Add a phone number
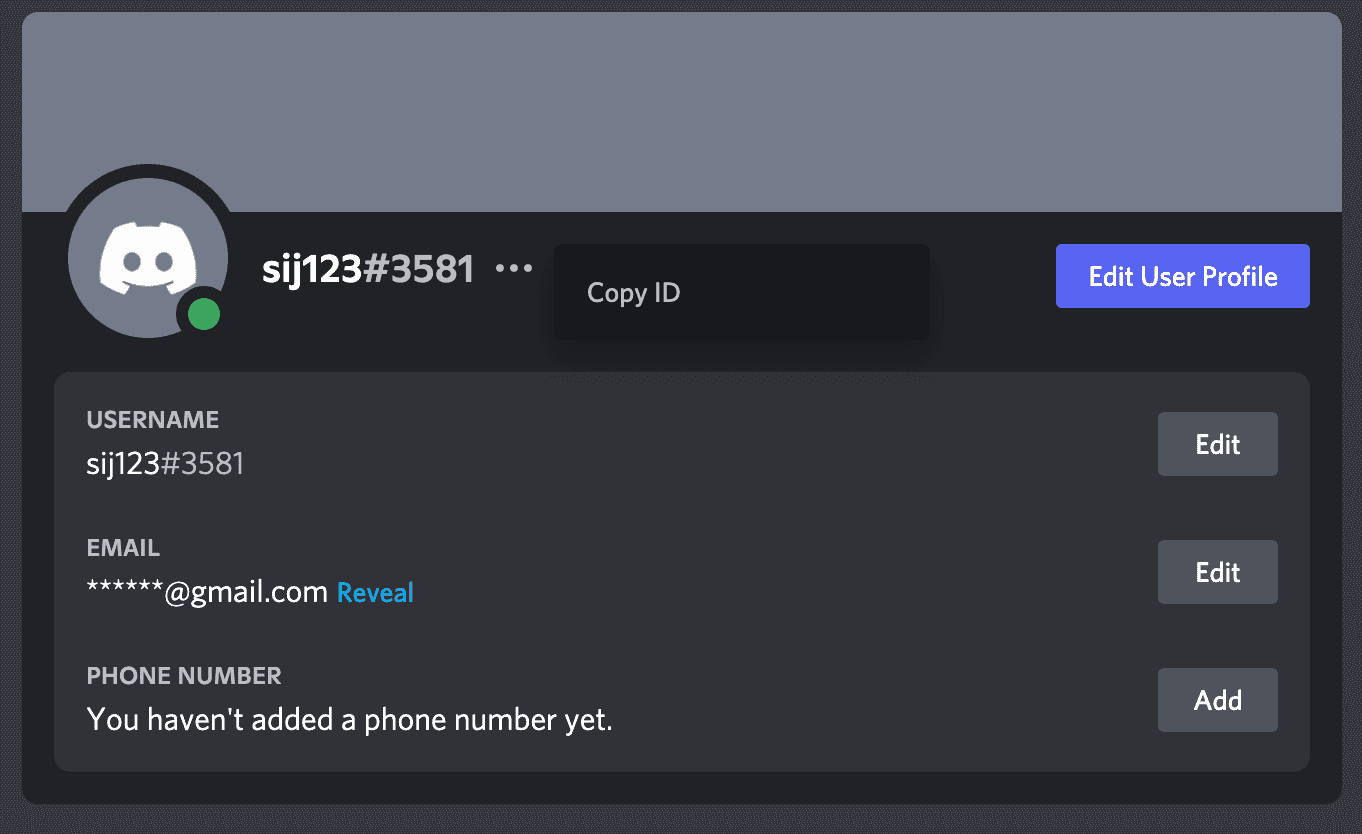Image resolution: width=1362 pixels, height=834 pixels. [1218, 700]
